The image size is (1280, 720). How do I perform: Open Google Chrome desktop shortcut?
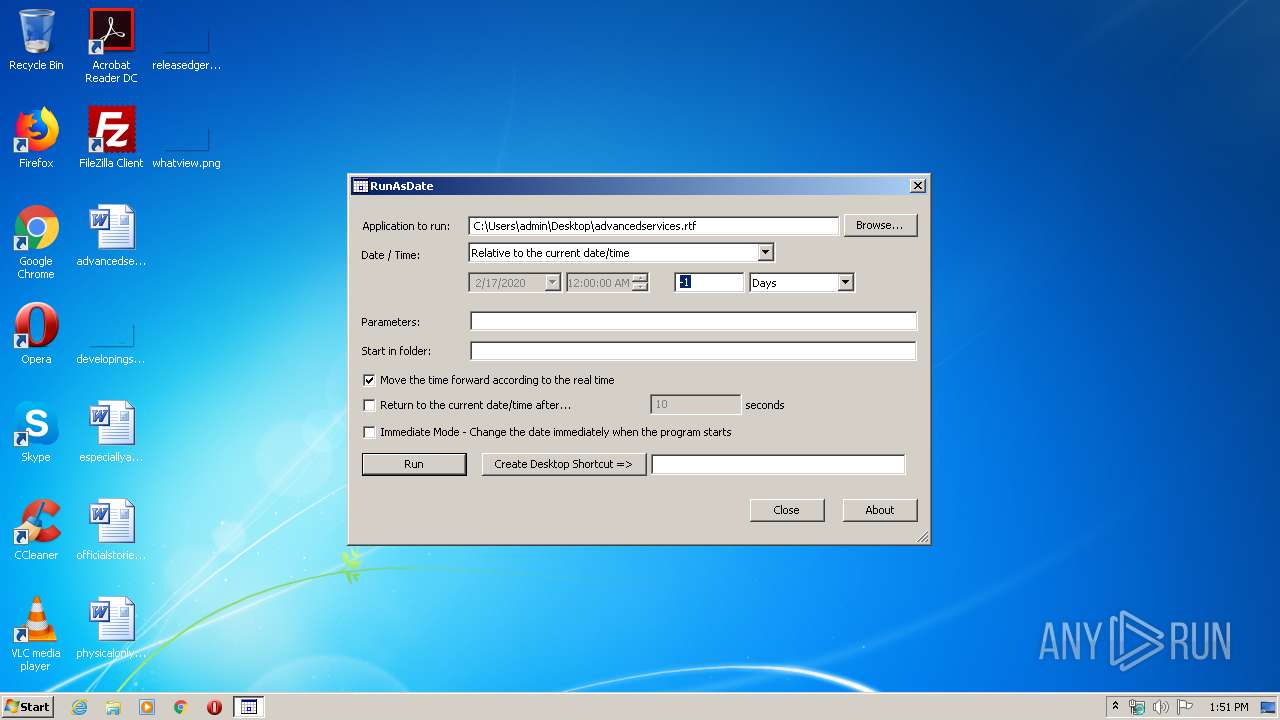point(36,242)
